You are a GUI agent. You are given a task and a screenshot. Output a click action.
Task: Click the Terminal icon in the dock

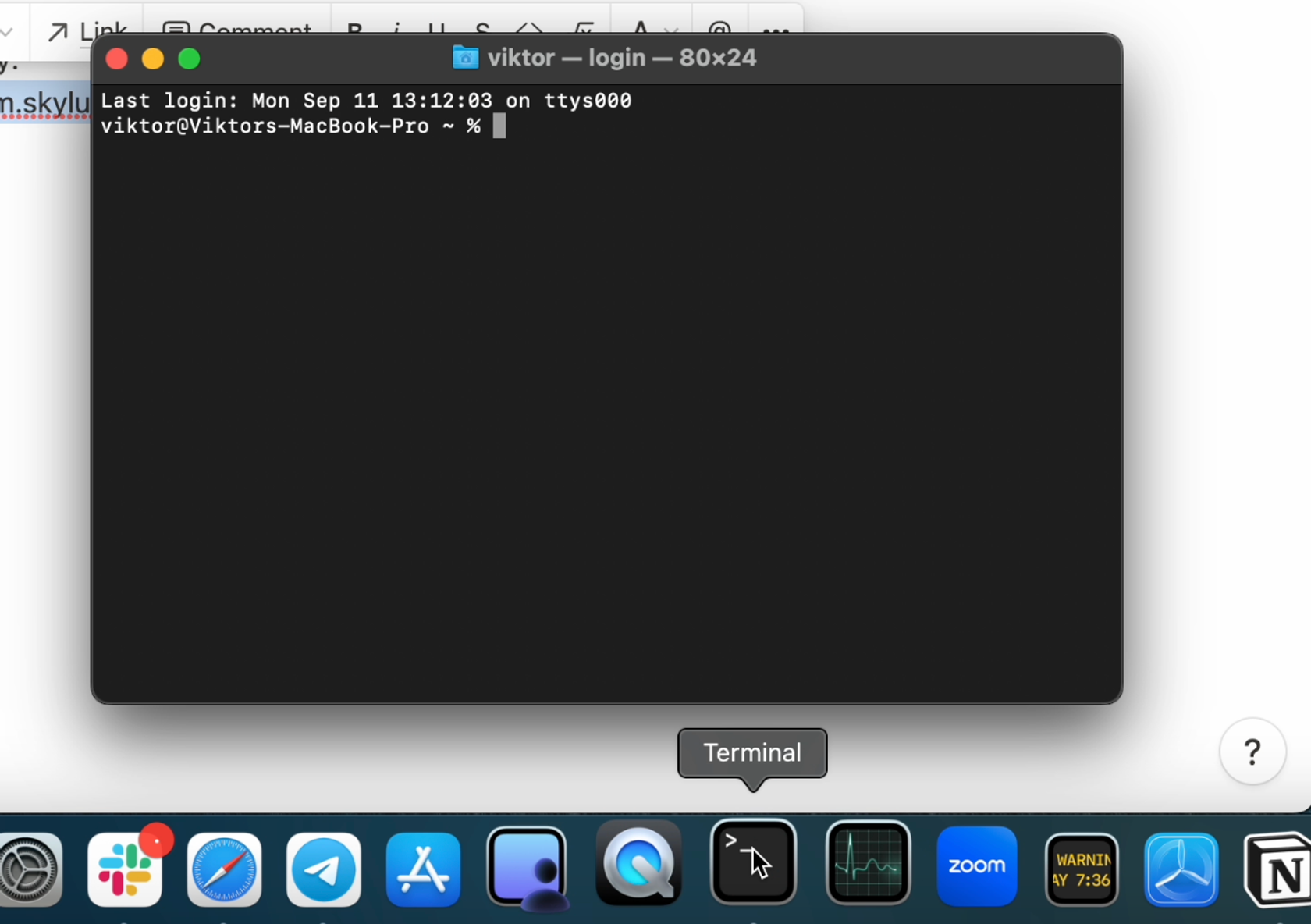[x=753, y=862]
